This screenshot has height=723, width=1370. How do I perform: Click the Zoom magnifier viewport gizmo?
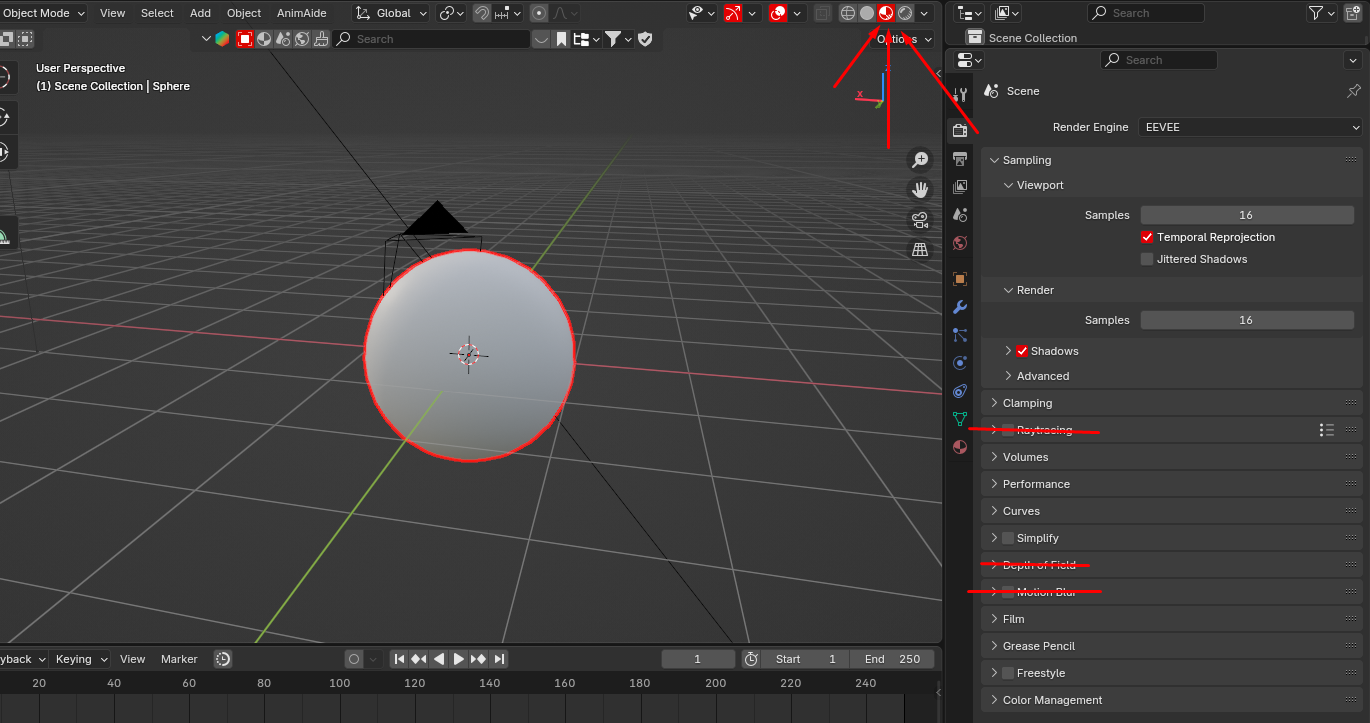click(x=919, y=160)
